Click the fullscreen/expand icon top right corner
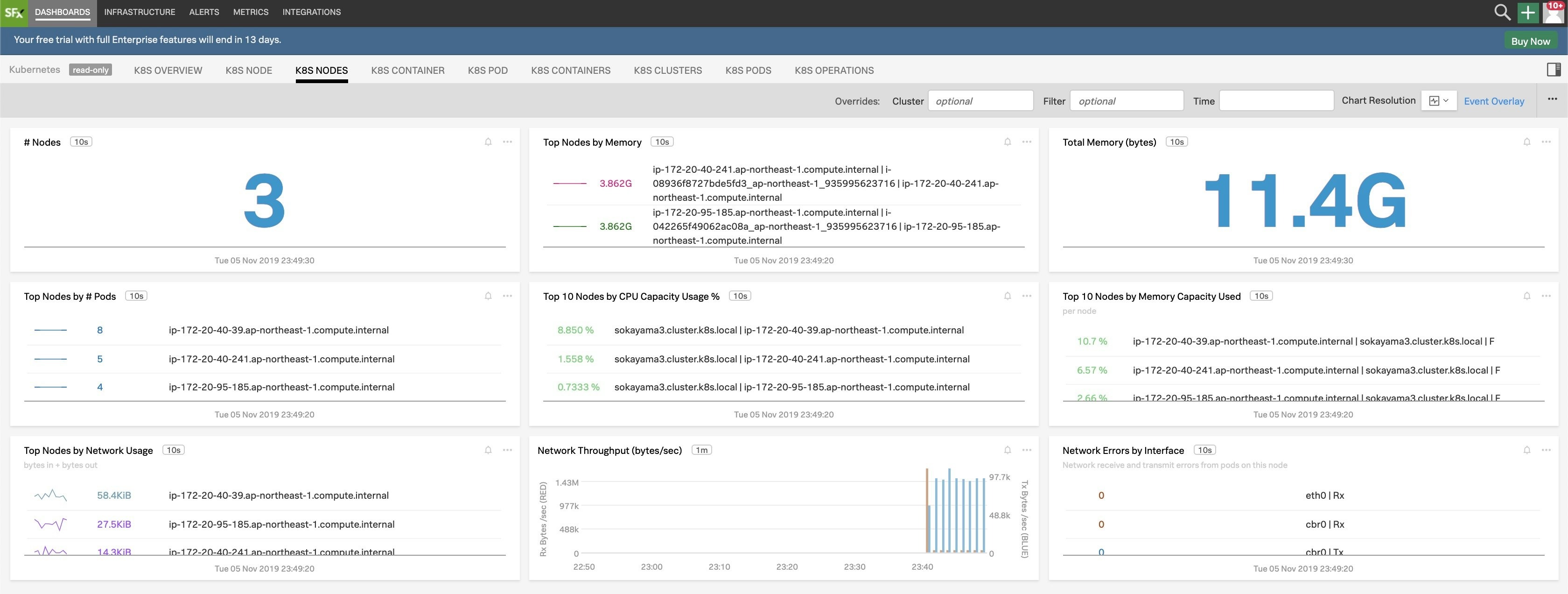 pyautogui.click(x=1553, y=70)
